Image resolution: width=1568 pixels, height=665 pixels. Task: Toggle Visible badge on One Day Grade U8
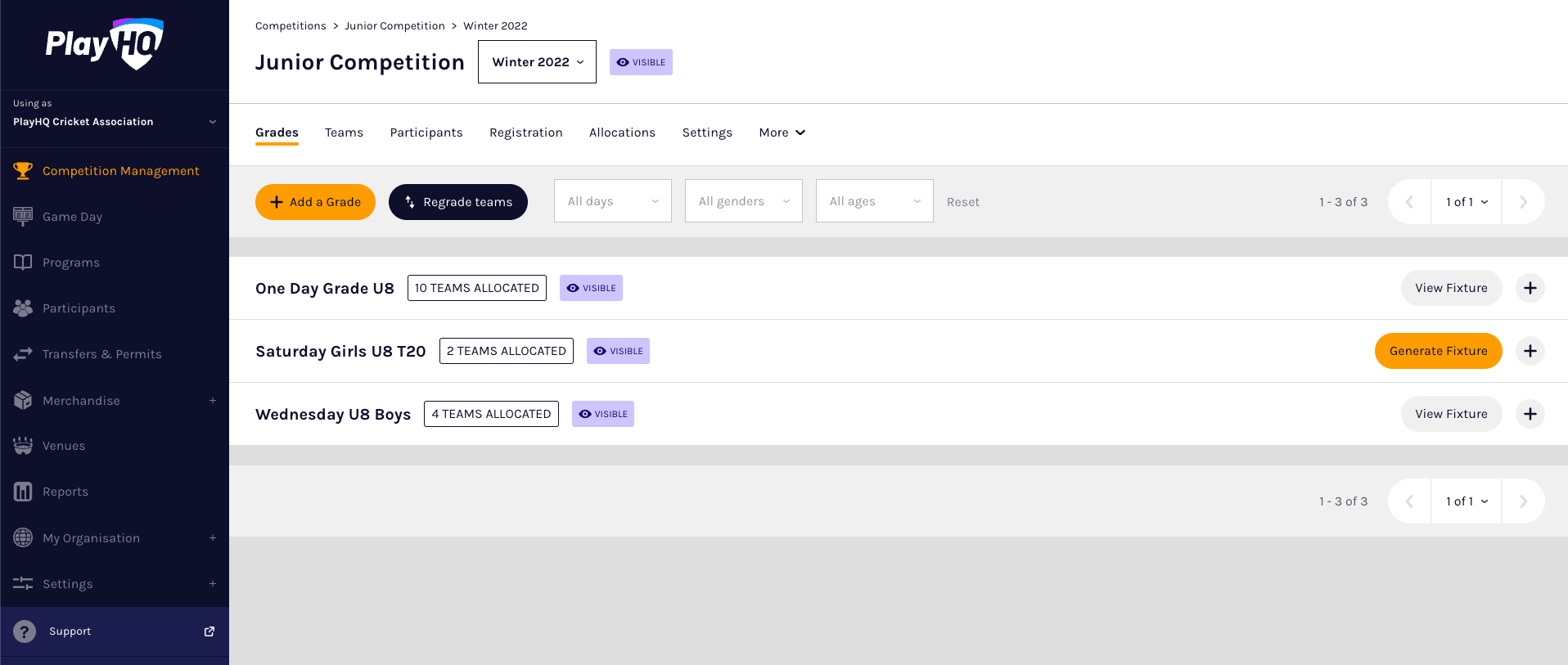pyautogui.click(x=591, y=288)
